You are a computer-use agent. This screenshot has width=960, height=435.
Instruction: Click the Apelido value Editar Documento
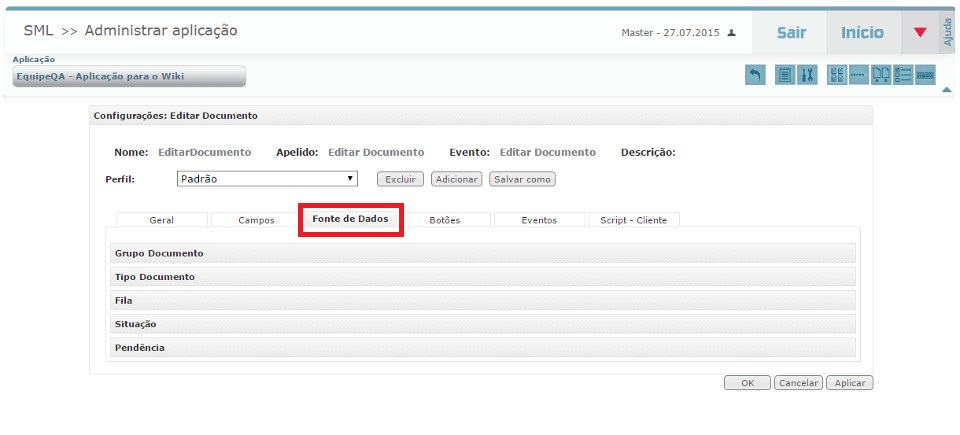point(376,152)
